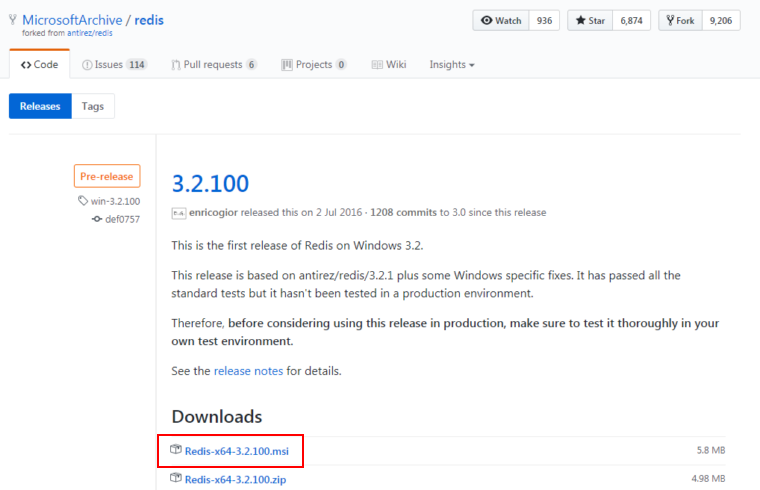View the 936 watchers count

(544, 20)
